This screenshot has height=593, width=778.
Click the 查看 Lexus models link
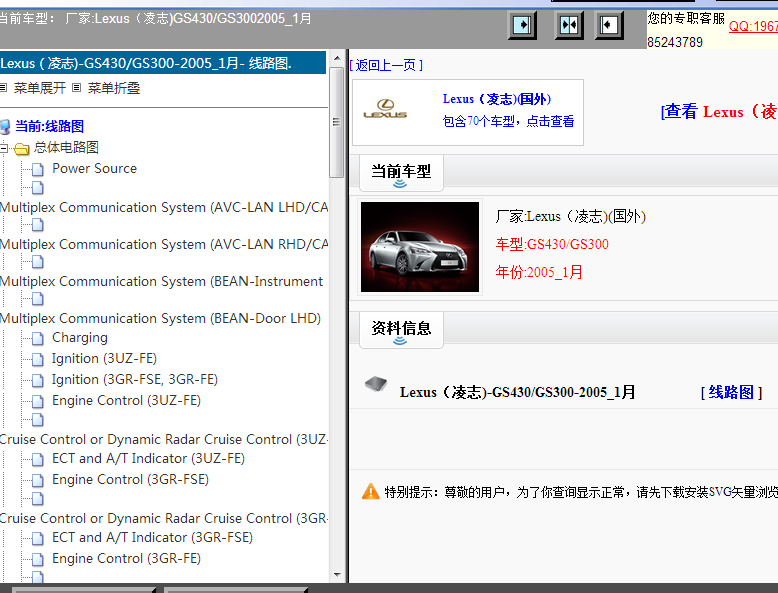tap(719, 111)
